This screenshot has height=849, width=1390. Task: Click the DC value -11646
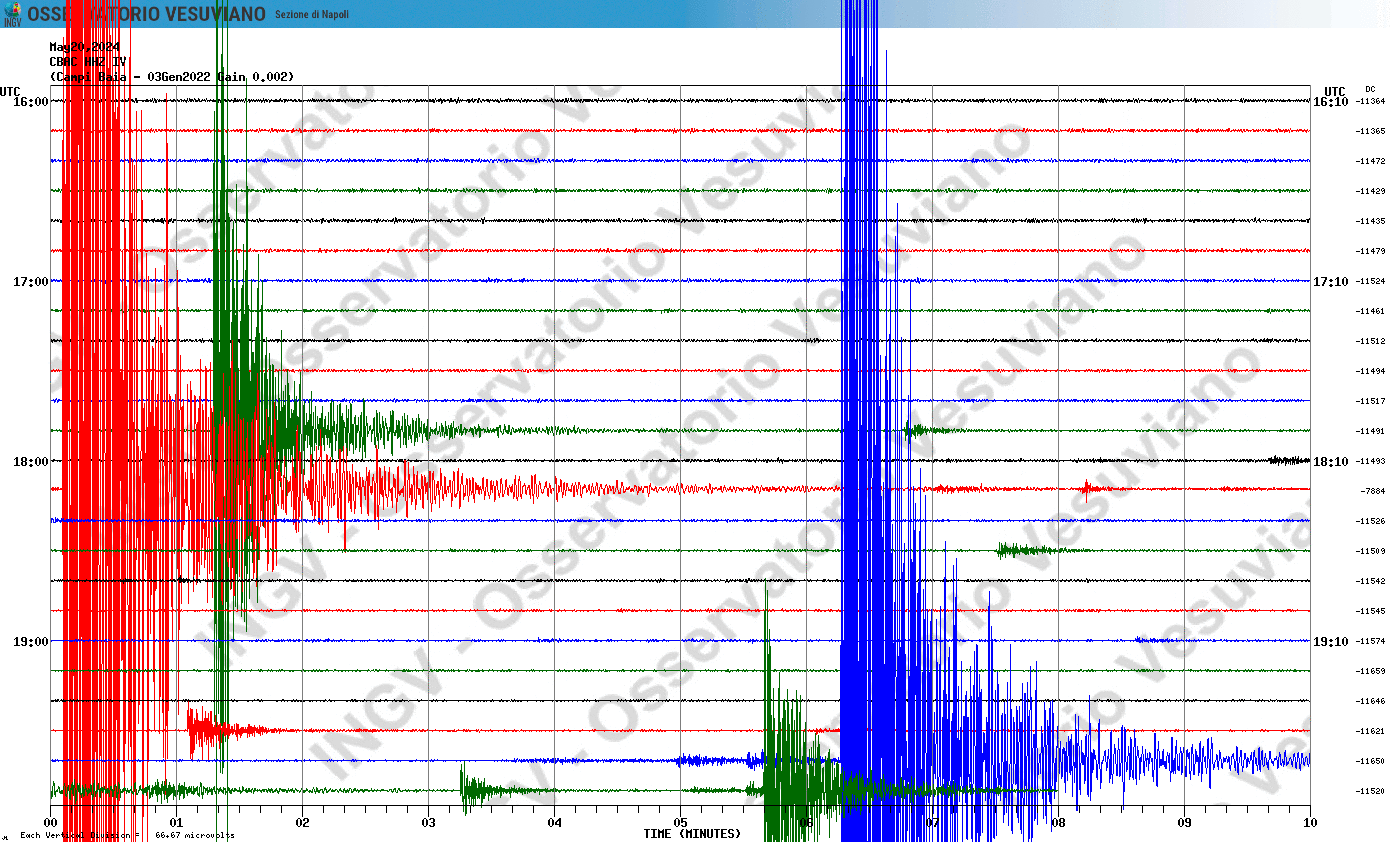(x=1370, y=701)
